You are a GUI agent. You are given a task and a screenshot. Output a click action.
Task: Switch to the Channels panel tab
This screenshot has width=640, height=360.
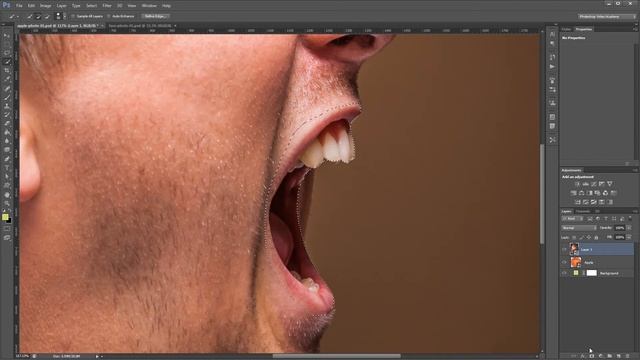click(583, 211)
